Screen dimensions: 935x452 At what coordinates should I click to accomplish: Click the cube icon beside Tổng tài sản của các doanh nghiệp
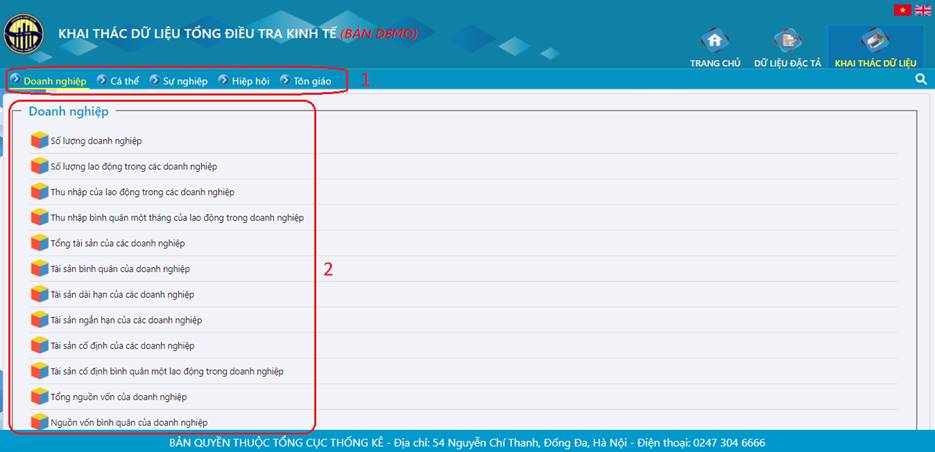click(39, 243)
